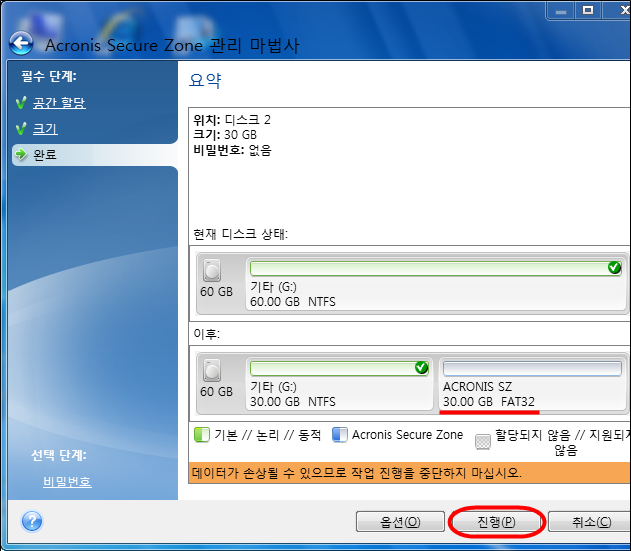Click the 취소(C) cancel button
Screen dimensions: 631x551
click(590, 522)
